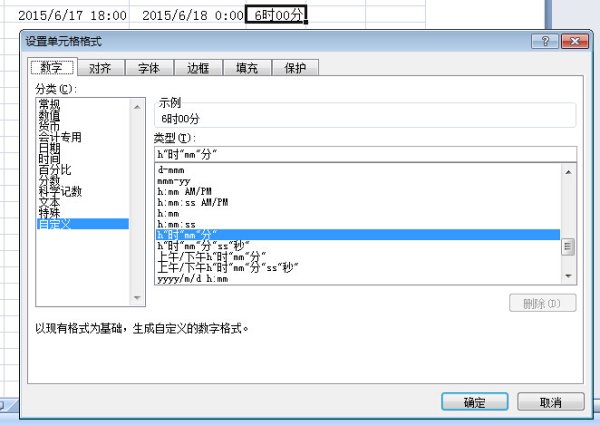Switch to the 字体 tab
600x425 pixels.
(149, 68)
